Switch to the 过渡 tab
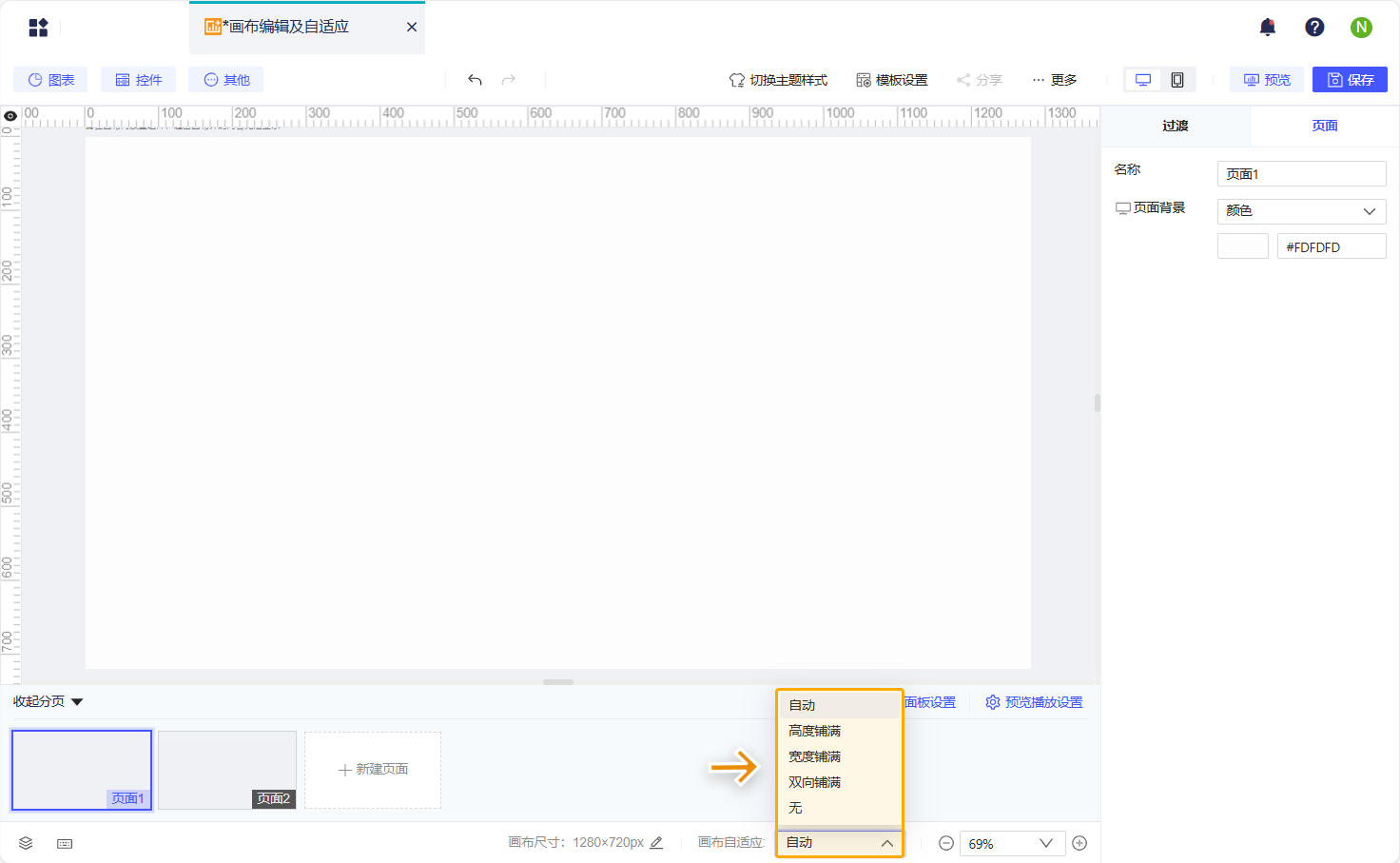The width and height of the screenshot is (1400, 863). (1176, 126)
